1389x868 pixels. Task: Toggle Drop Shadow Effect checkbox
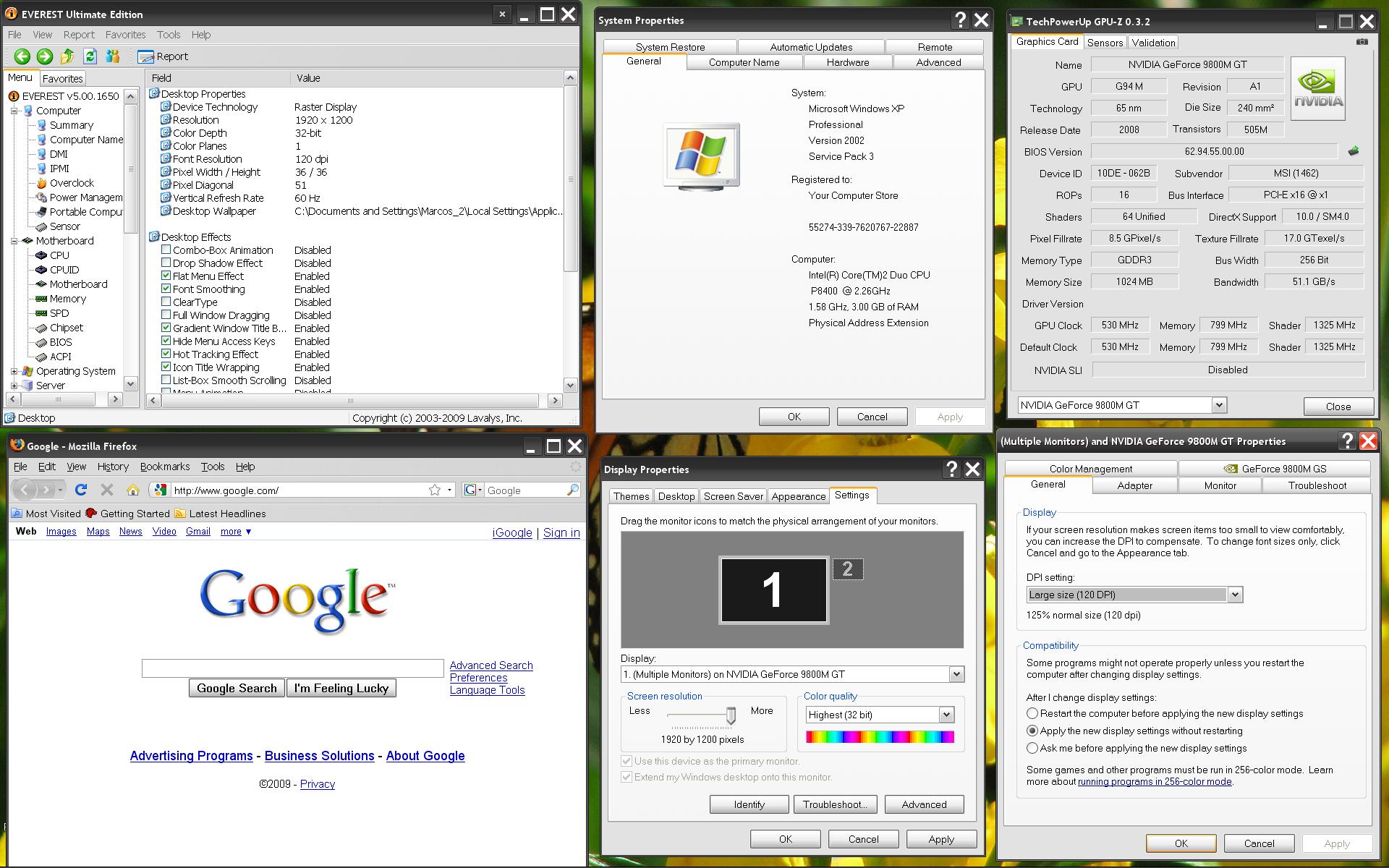click(166, 263)
